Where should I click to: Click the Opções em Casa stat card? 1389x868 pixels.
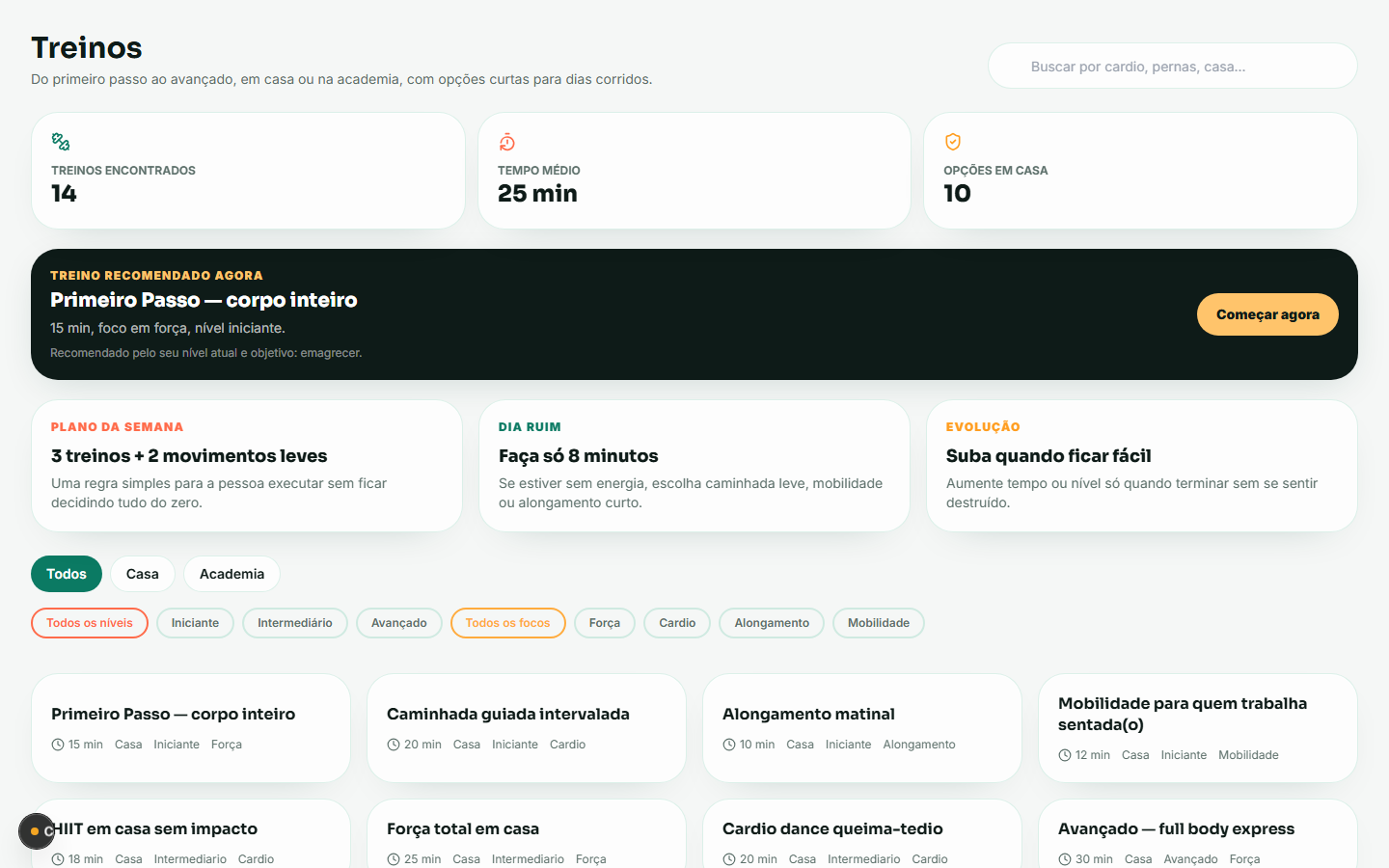coord(1140,171)
